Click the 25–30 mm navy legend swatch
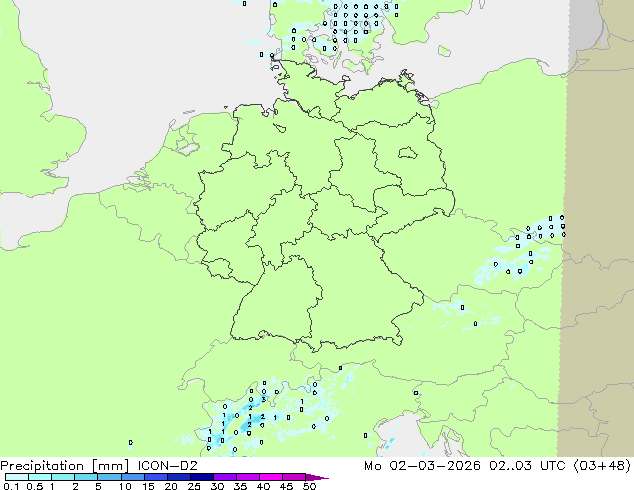 tap(201, 477)
